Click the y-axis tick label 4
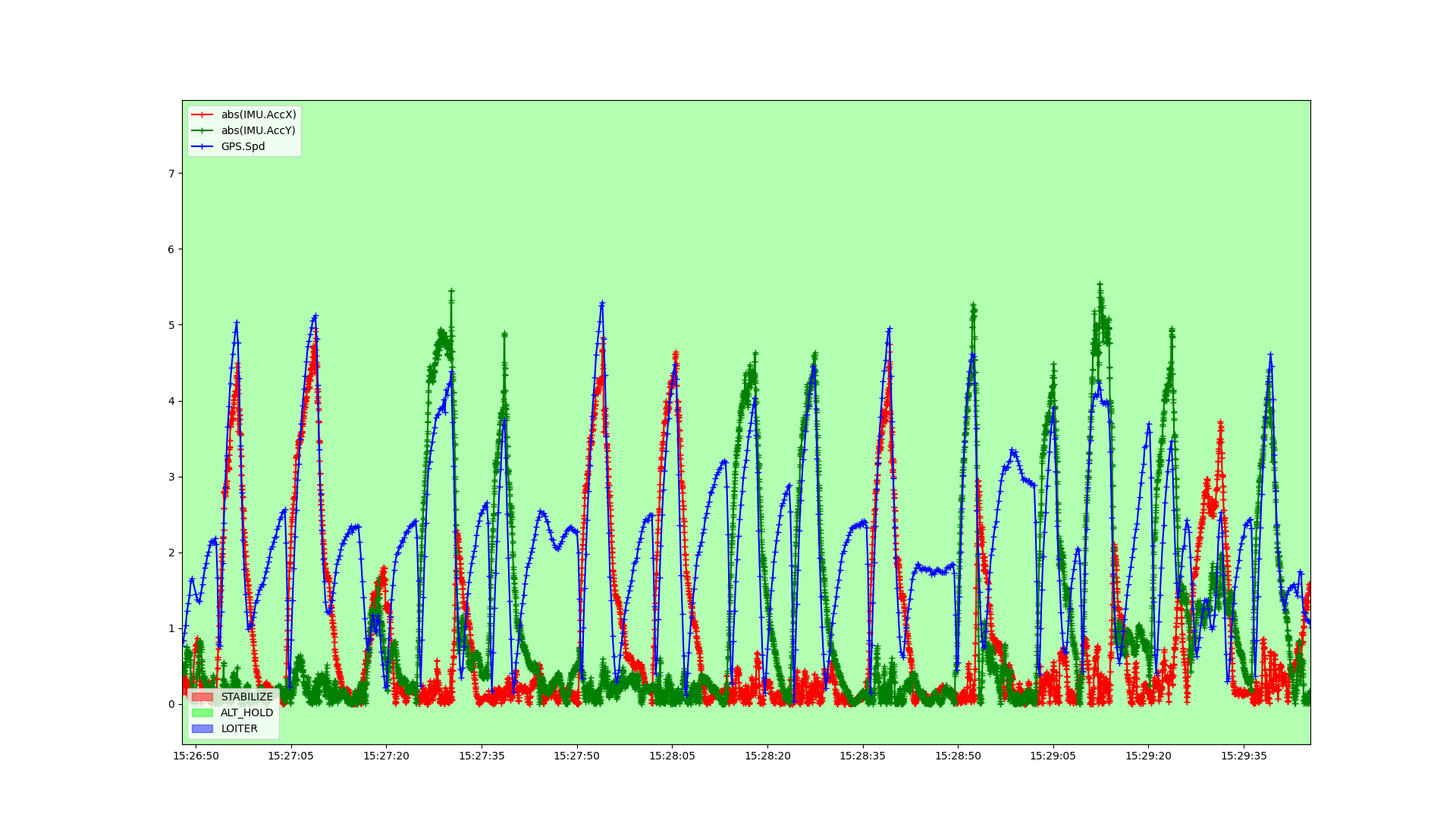This screenshot has height=836, width=1456. (171, 401)
